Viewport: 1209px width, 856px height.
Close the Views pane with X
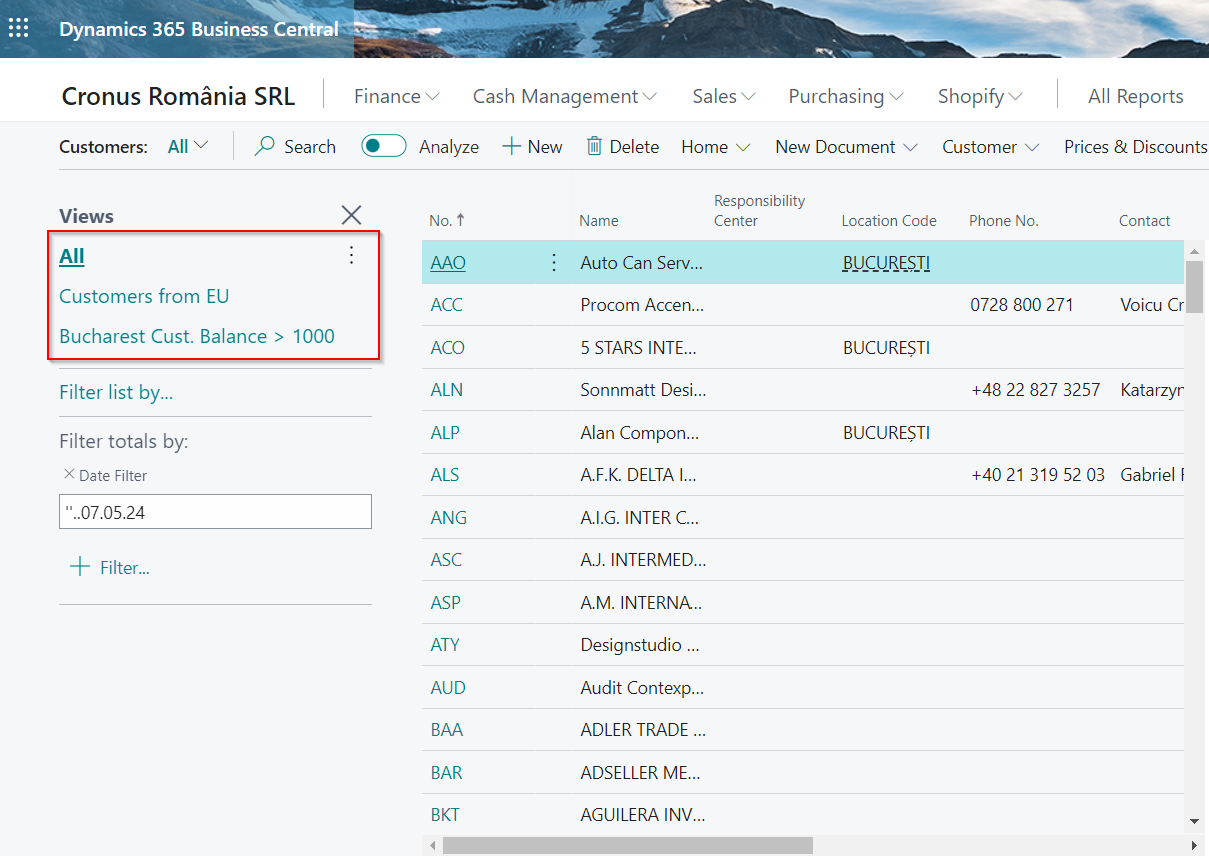[x=351, y=214]
